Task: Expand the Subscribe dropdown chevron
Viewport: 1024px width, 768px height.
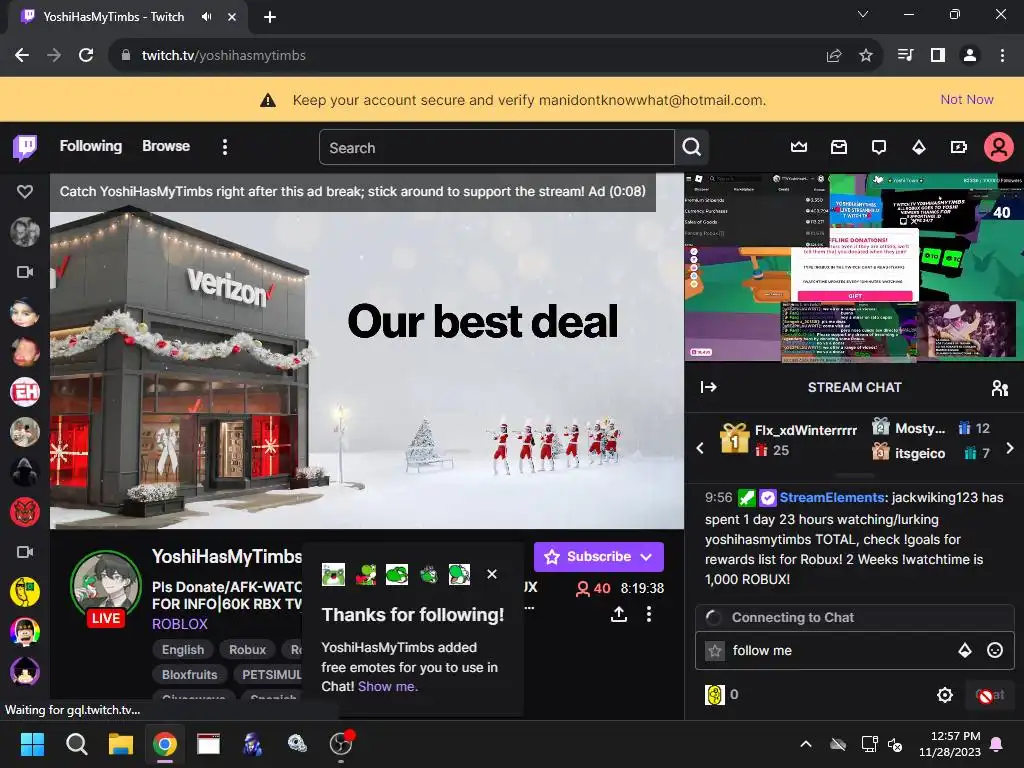Action: pos(647,557)
